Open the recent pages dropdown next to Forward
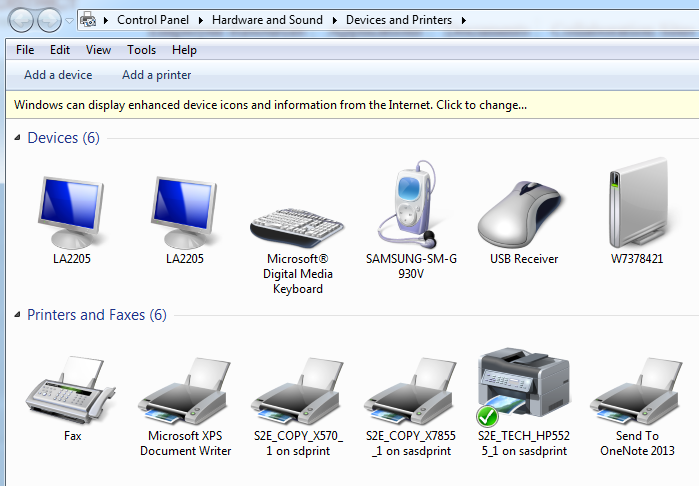The height and width of the screenshot is (486, 699). tap(69, 21)
